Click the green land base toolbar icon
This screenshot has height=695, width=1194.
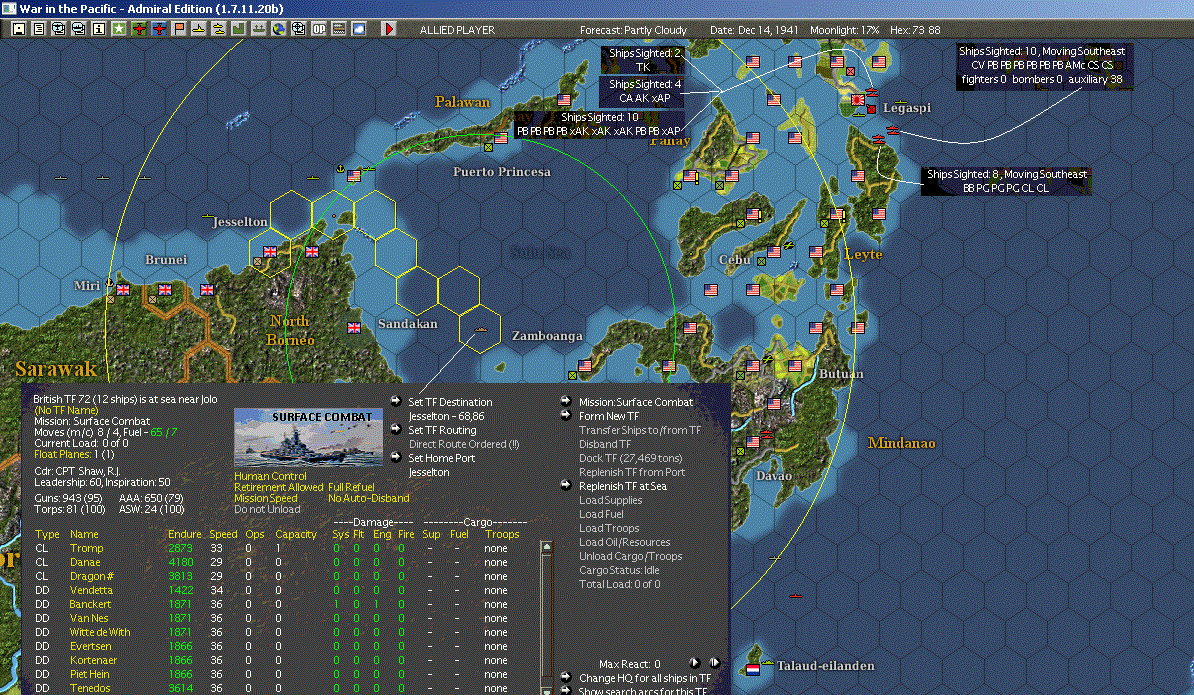point(238,29)
